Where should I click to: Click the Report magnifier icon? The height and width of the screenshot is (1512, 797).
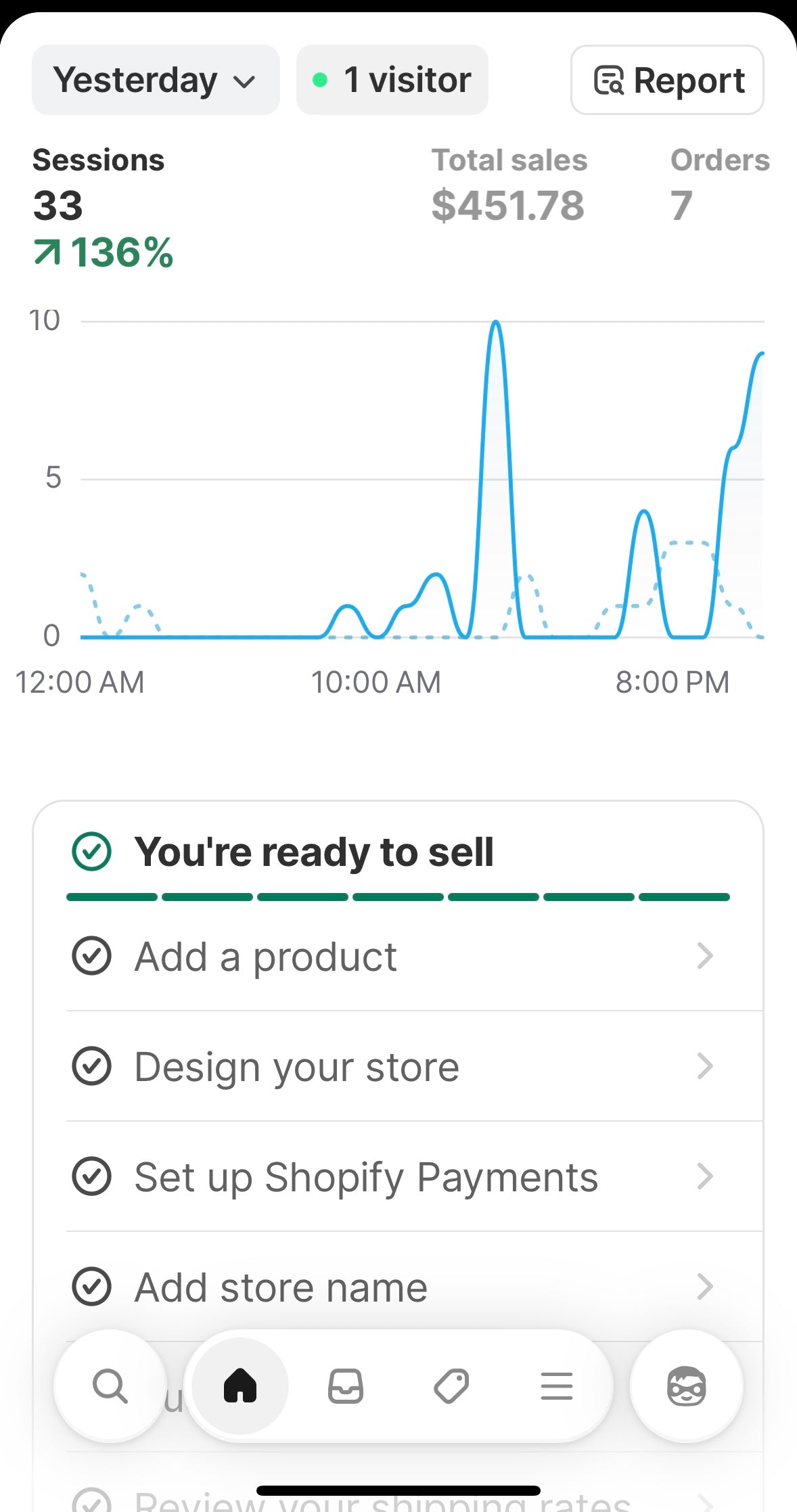pos(609,81)
